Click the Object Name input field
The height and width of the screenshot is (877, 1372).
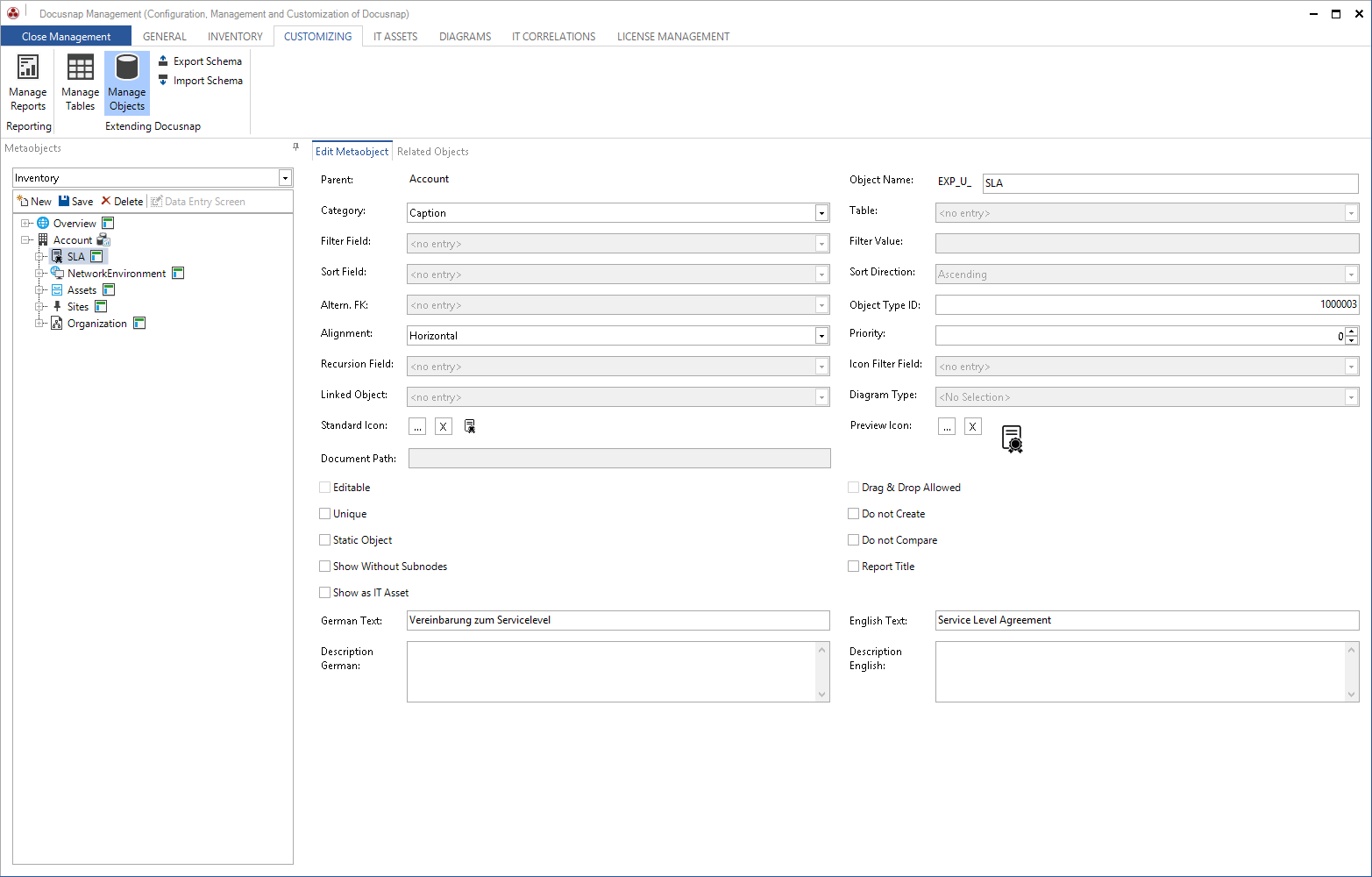pyautogui.click(x=1170, y=183)
